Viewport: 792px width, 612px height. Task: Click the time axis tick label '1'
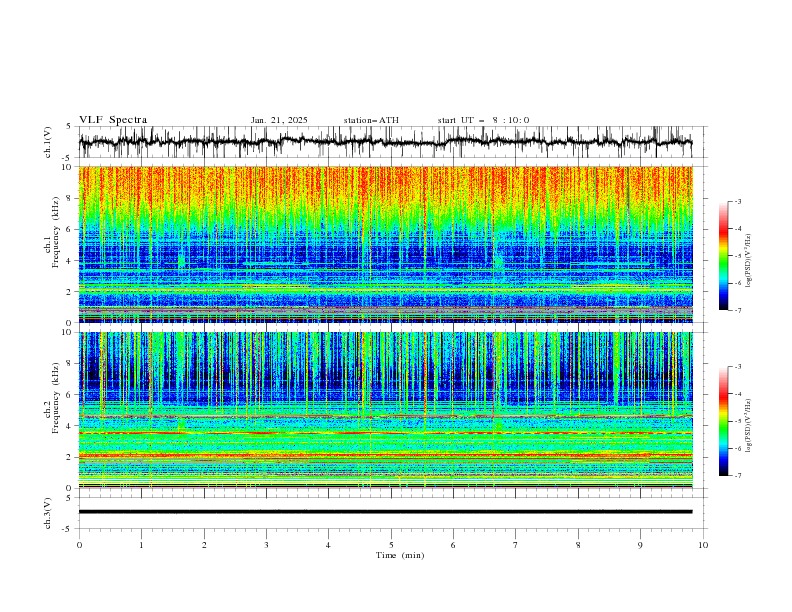coord(141,545)
